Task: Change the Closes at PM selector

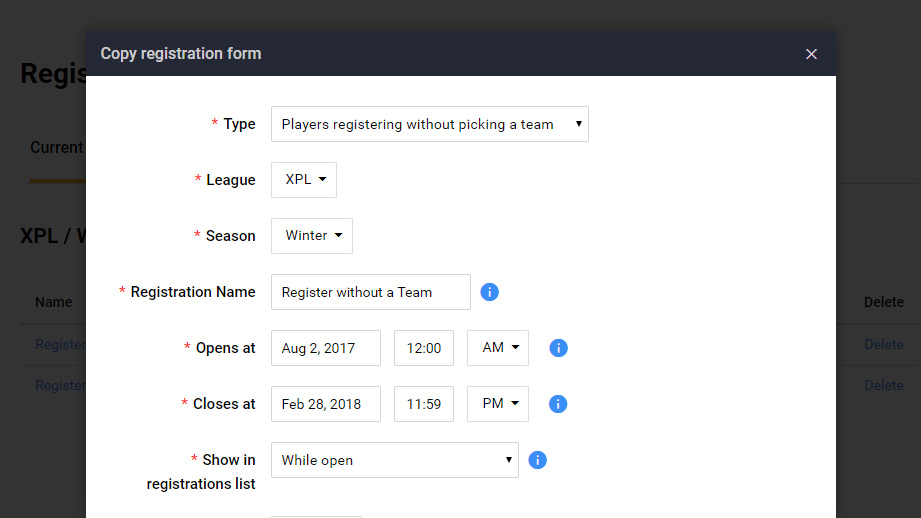Action: (x=498, y=404)
